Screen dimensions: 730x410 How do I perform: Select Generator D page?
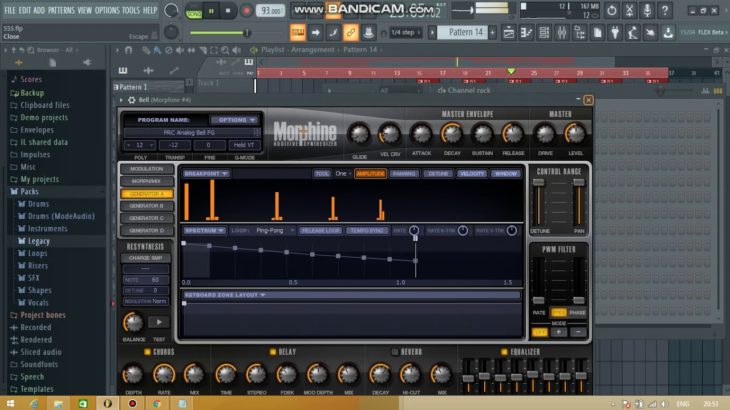[x=146, y=230]
